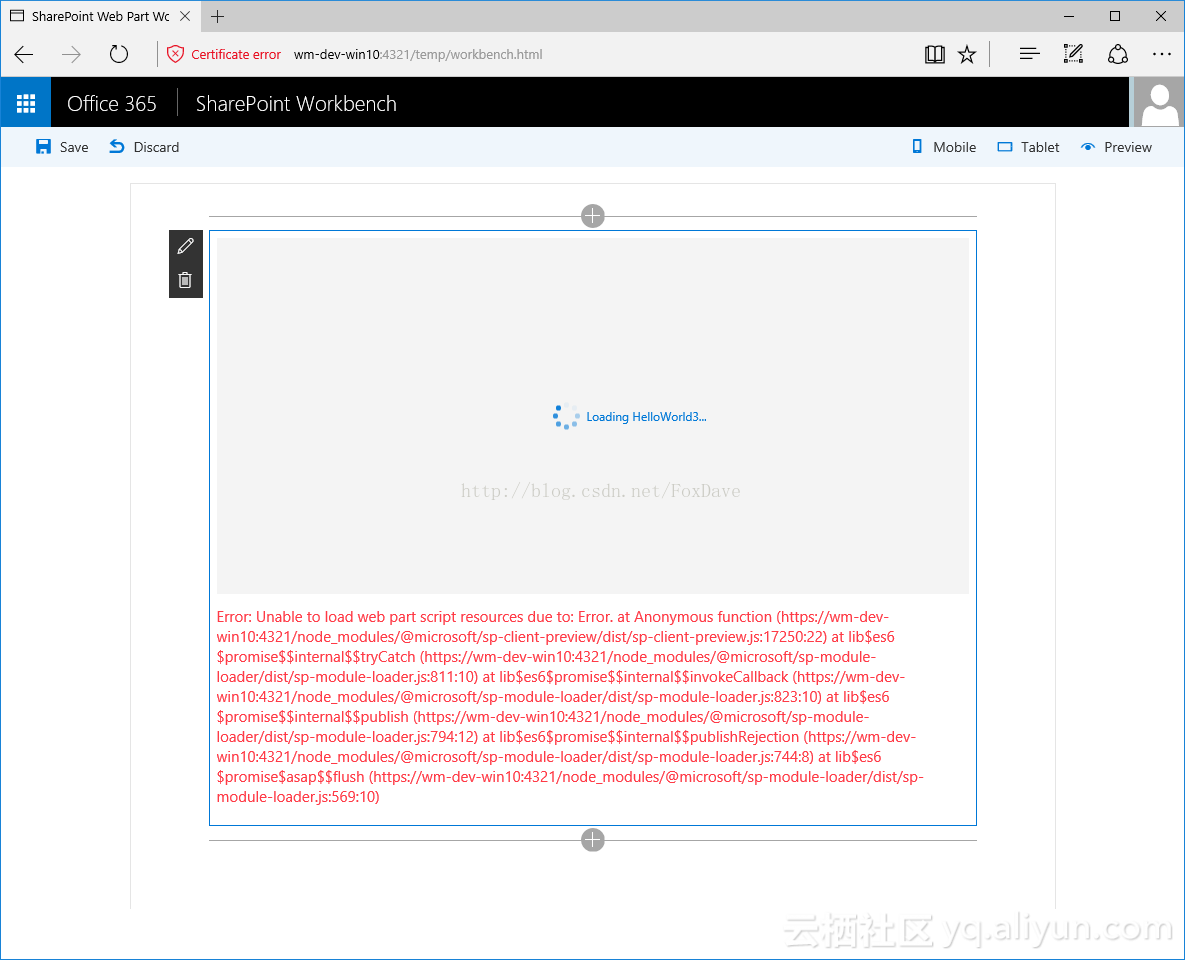Switch to Mobile preview

[x=944, y=147]
